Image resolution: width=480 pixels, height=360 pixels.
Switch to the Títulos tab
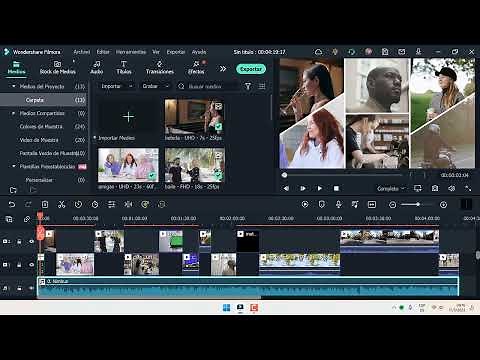pyautogui.click(x=124, y=67)
